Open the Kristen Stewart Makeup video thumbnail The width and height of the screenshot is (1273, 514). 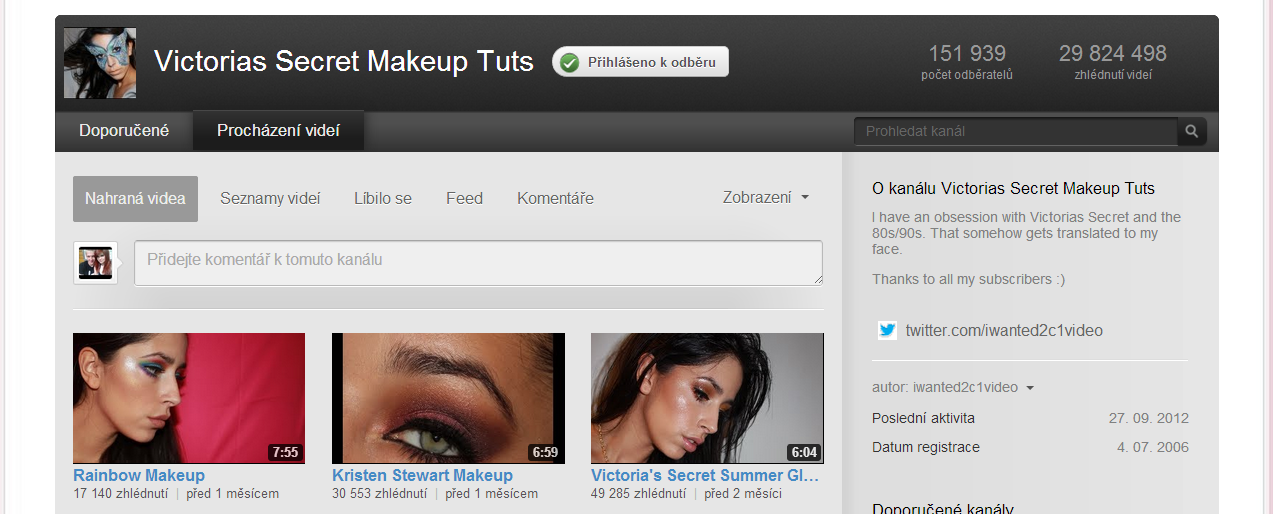tap(448, 398)
